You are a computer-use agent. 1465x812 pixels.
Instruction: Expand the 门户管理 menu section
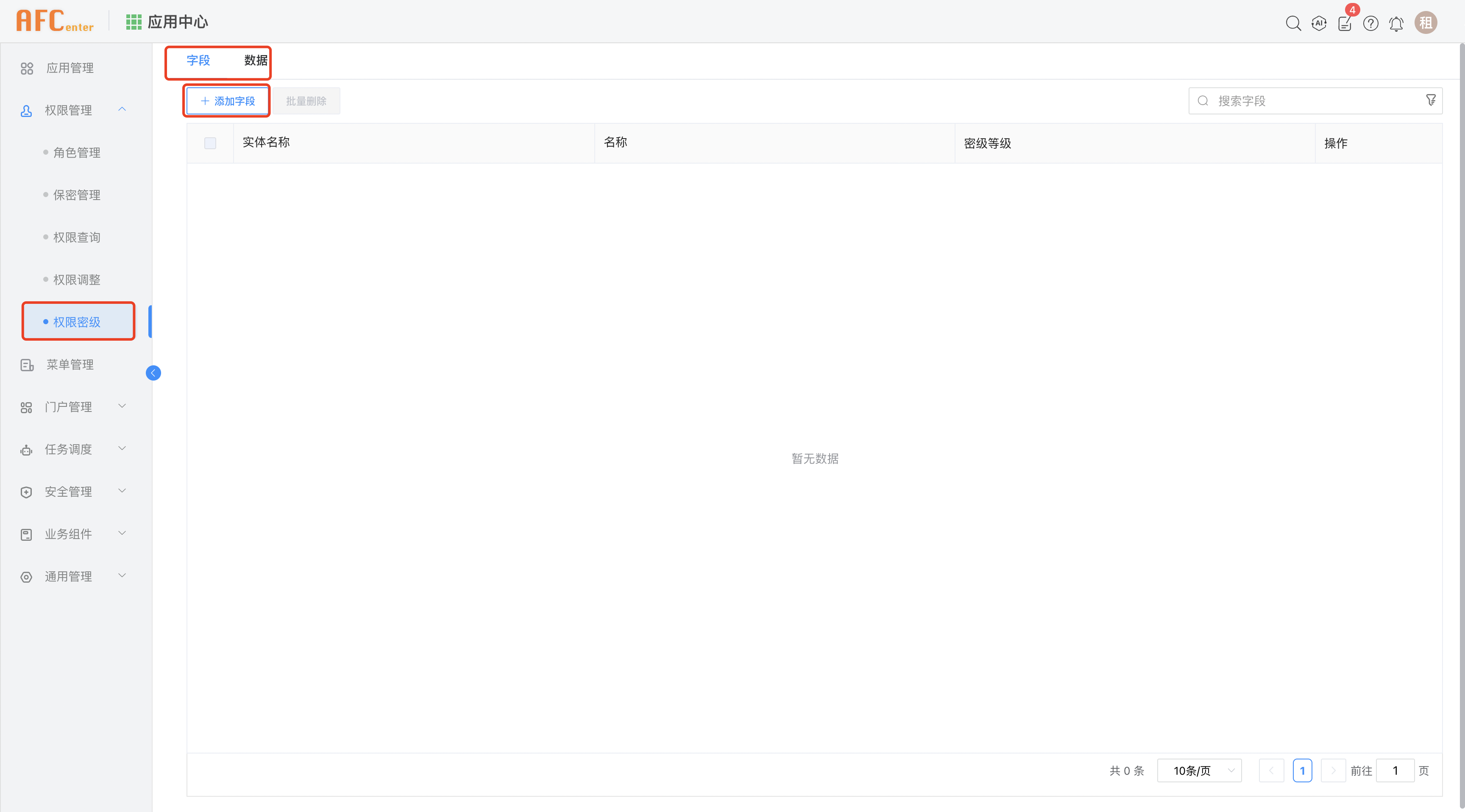(x=122, y=406)
